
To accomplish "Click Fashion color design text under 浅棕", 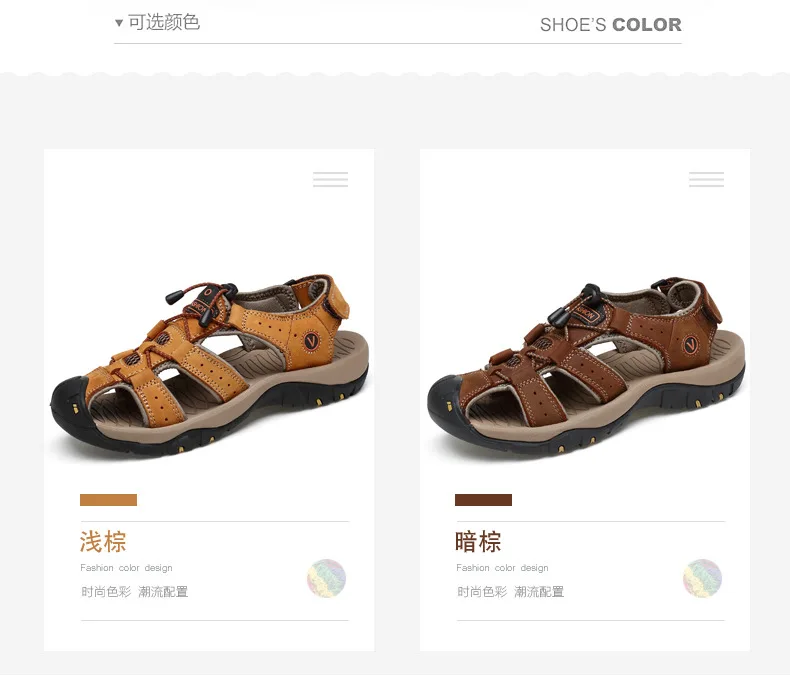I will click(x=126, y=568).
